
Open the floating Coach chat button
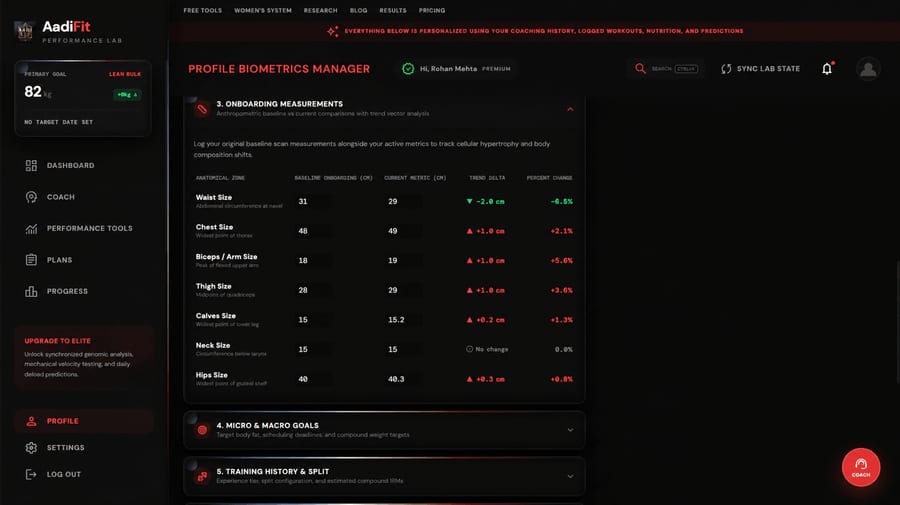pyautogui.click(x=860, y=467)
